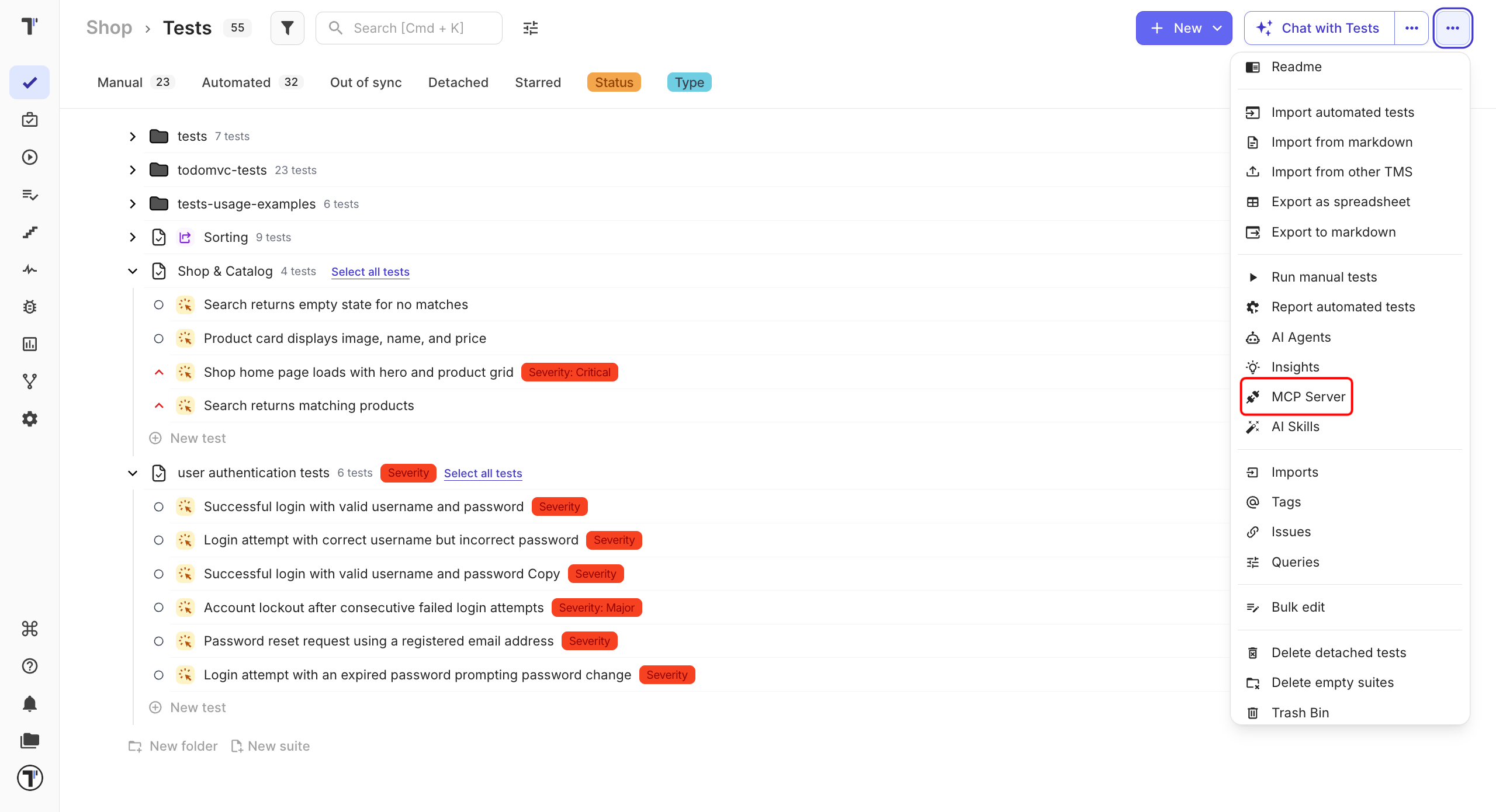
Task: Open the Steps stairs icon in sidebar
Action: (x=30, y=232)
